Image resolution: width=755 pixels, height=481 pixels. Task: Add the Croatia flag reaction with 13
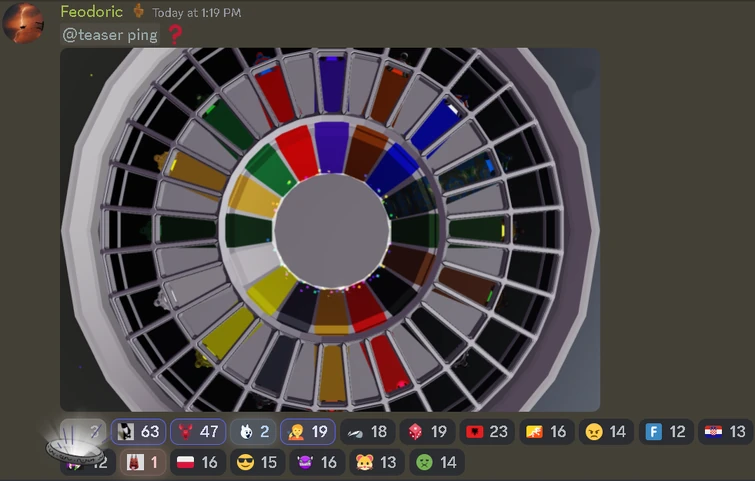pos(726,431)
